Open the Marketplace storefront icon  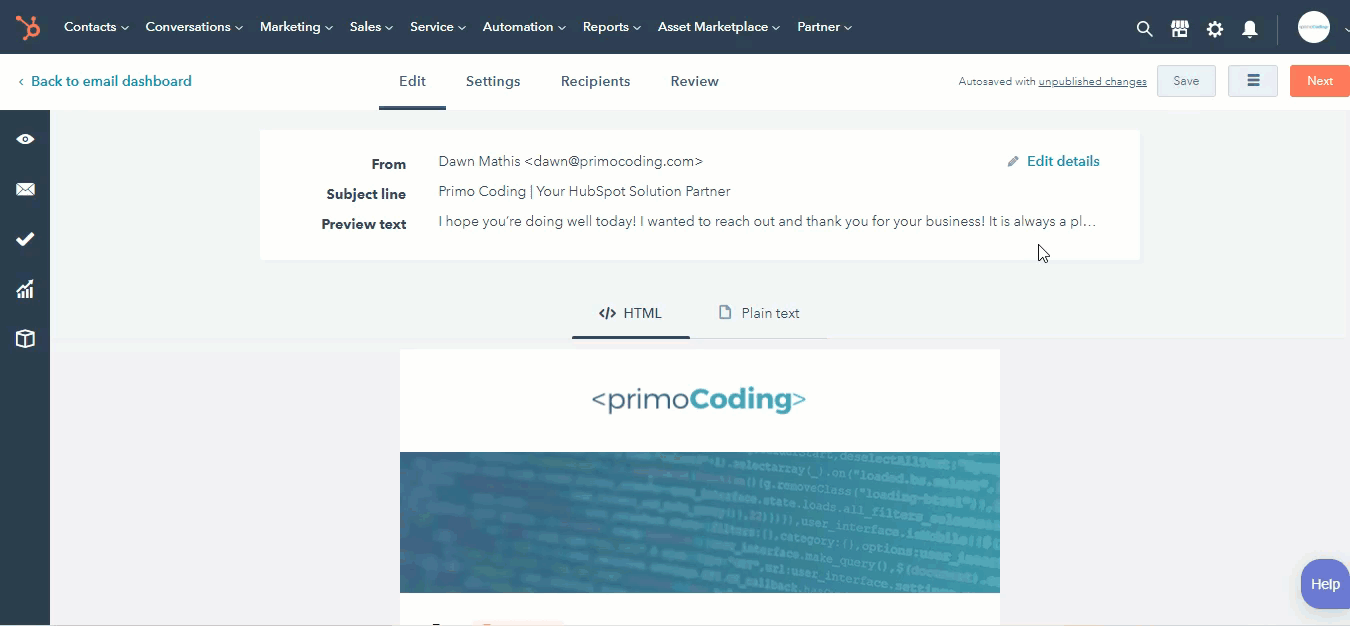click(1179, 29)
